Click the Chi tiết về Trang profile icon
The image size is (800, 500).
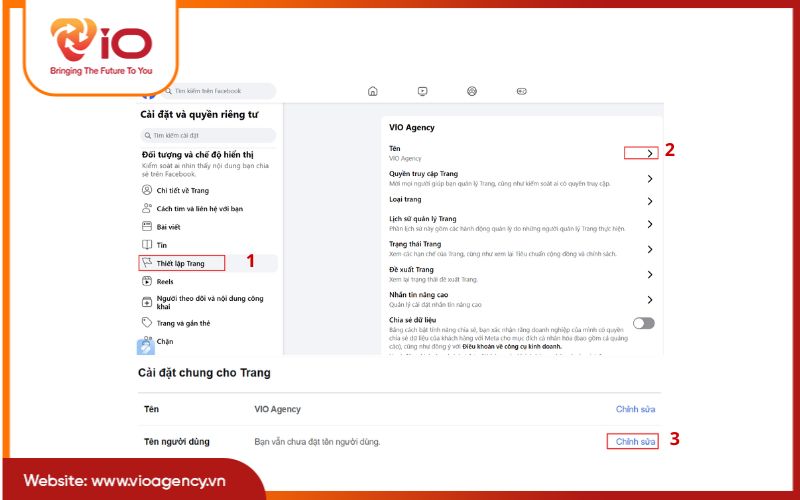pos(147,190)
